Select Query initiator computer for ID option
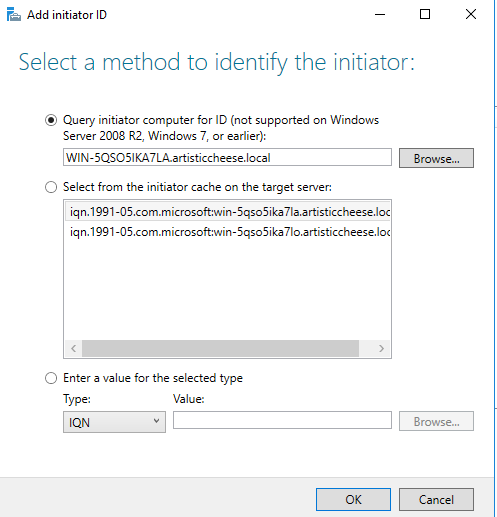The width and height of the screenshot is (497, 517). pyautogui.click(x=51, y=120)
